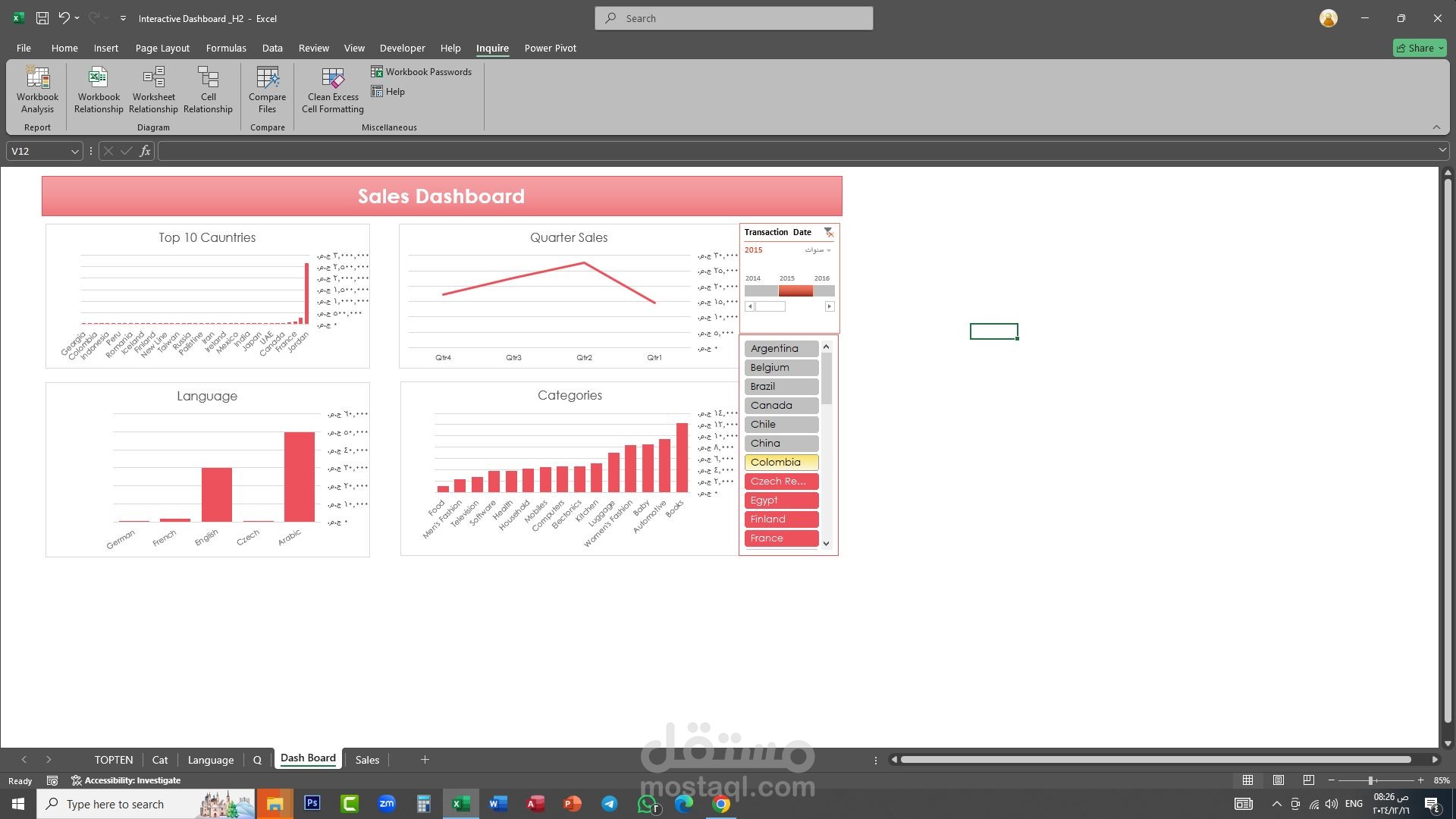Toggle Argentina in country slicer

tap(781, 349)
